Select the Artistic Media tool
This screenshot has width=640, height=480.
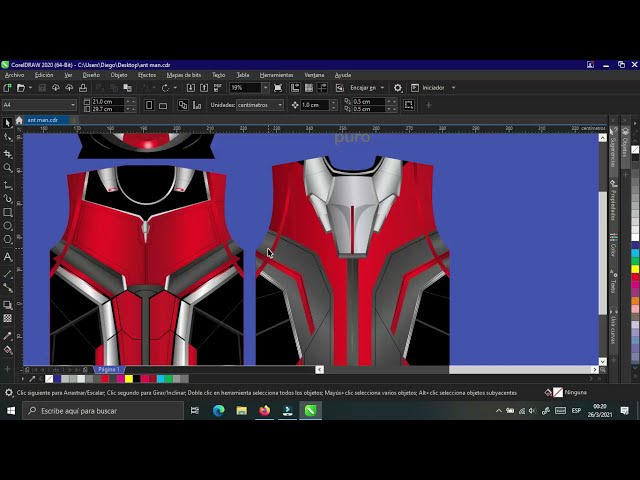(7, 199)
